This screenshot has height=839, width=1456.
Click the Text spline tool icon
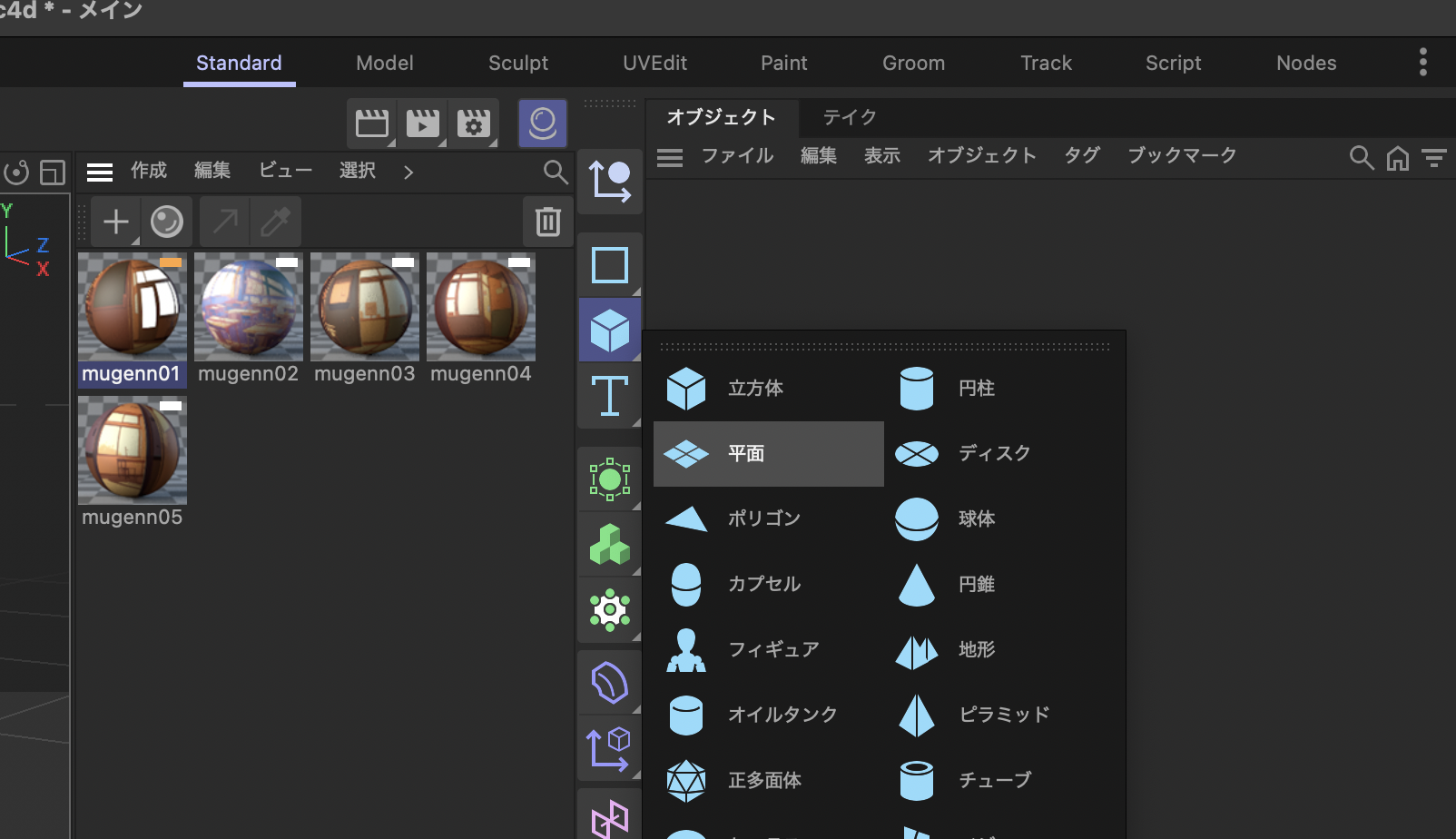tap(609, 396)
